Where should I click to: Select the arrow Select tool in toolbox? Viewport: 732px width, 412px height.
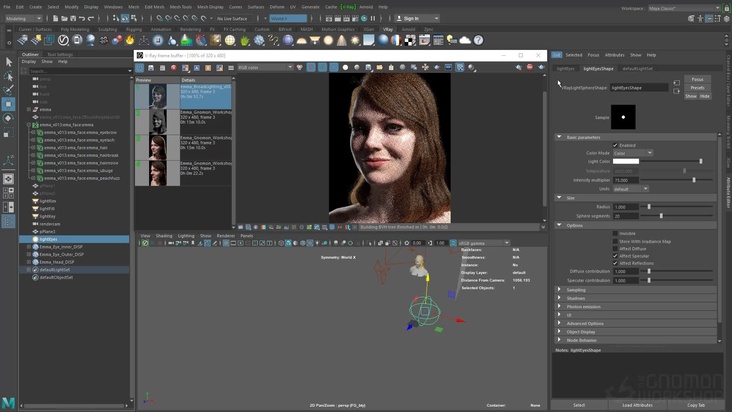point(8,62)
